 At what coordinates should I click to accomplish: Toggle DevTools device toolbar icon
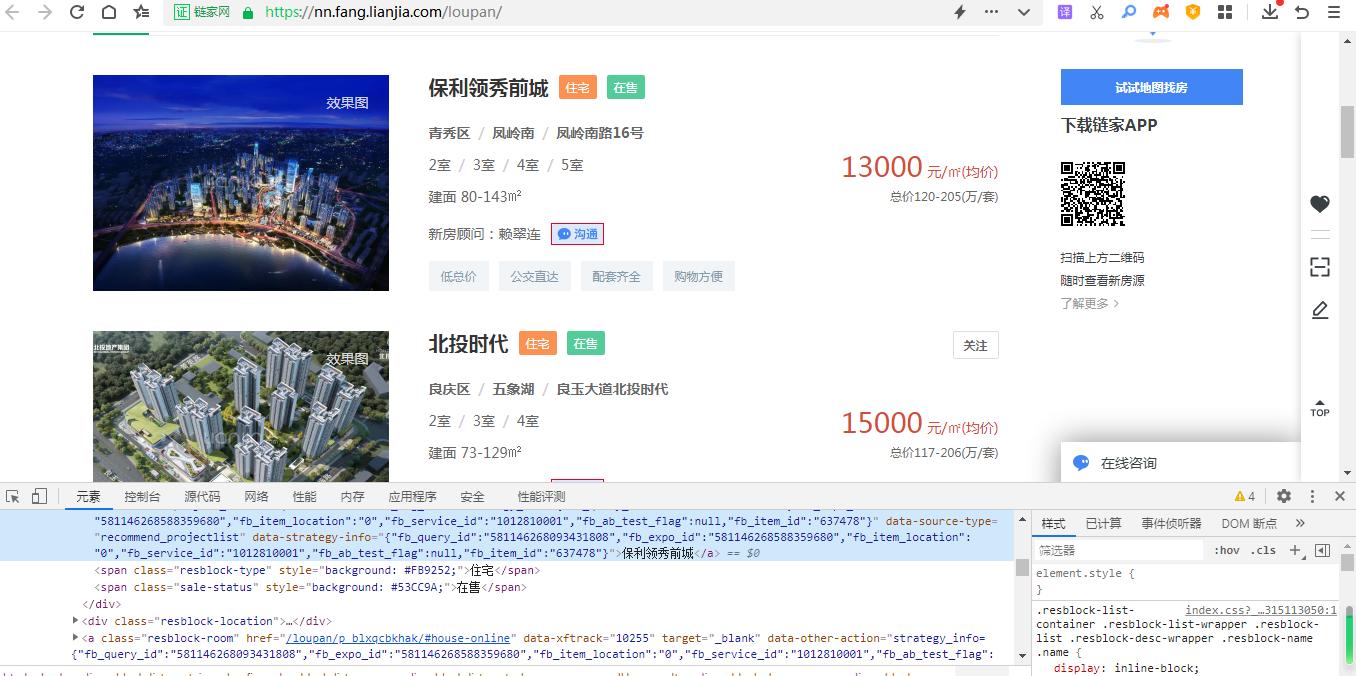click(x=39, y=496)
